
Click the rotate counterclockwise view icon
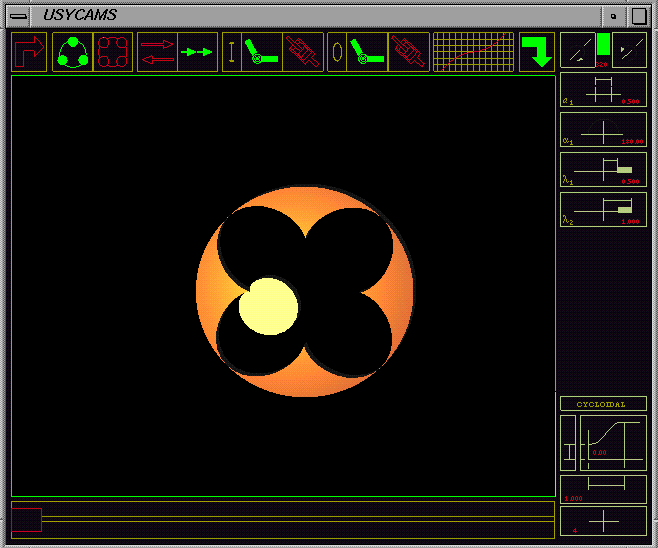point(578,50)
